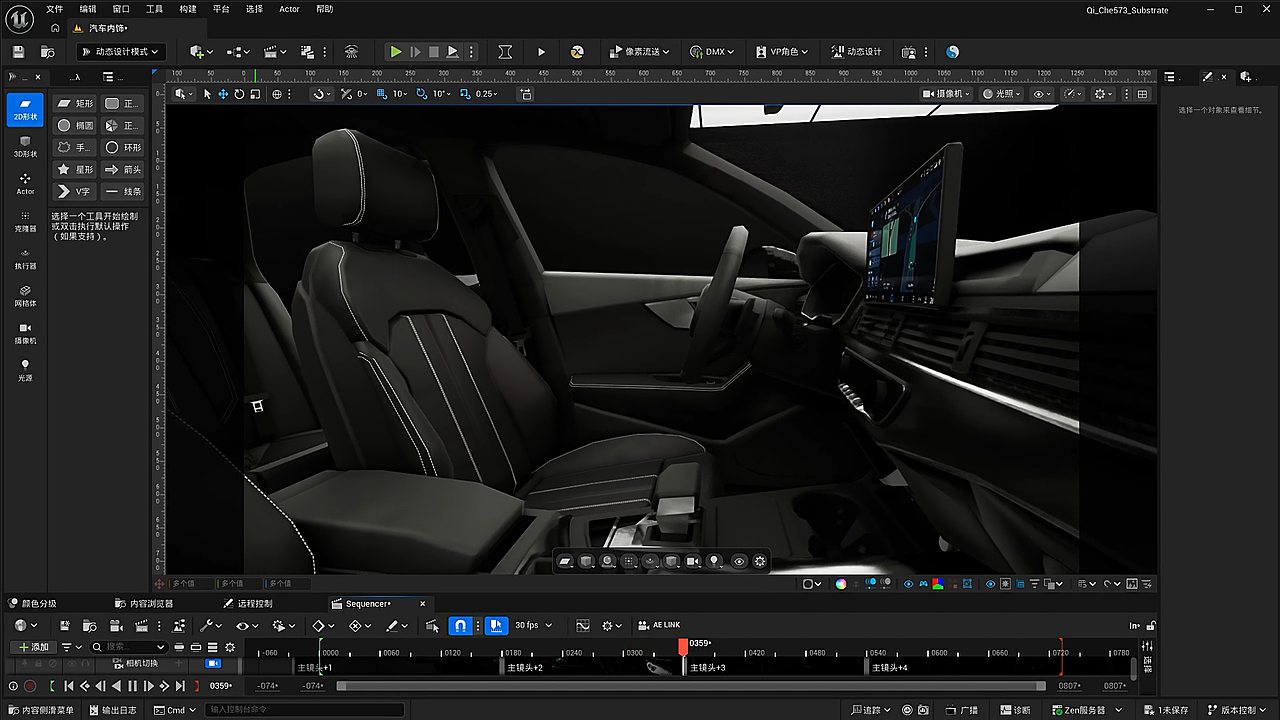1280x720 pixels.
Task: Select the 克隆器 cloner category
Action: pyautogui.click(x=25, y=220)
